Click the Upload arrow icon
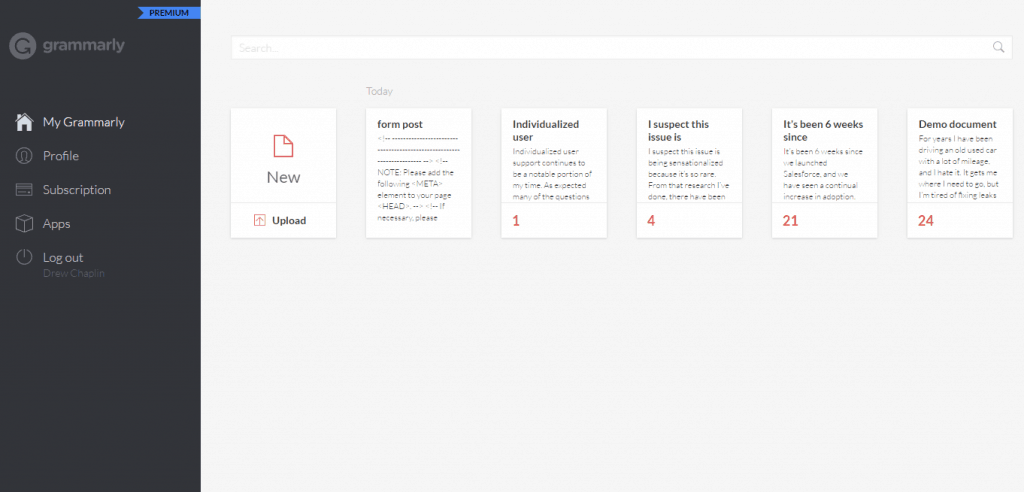Image resolution: width=1024 pixels, height=492 pixels. coord(259,220)
